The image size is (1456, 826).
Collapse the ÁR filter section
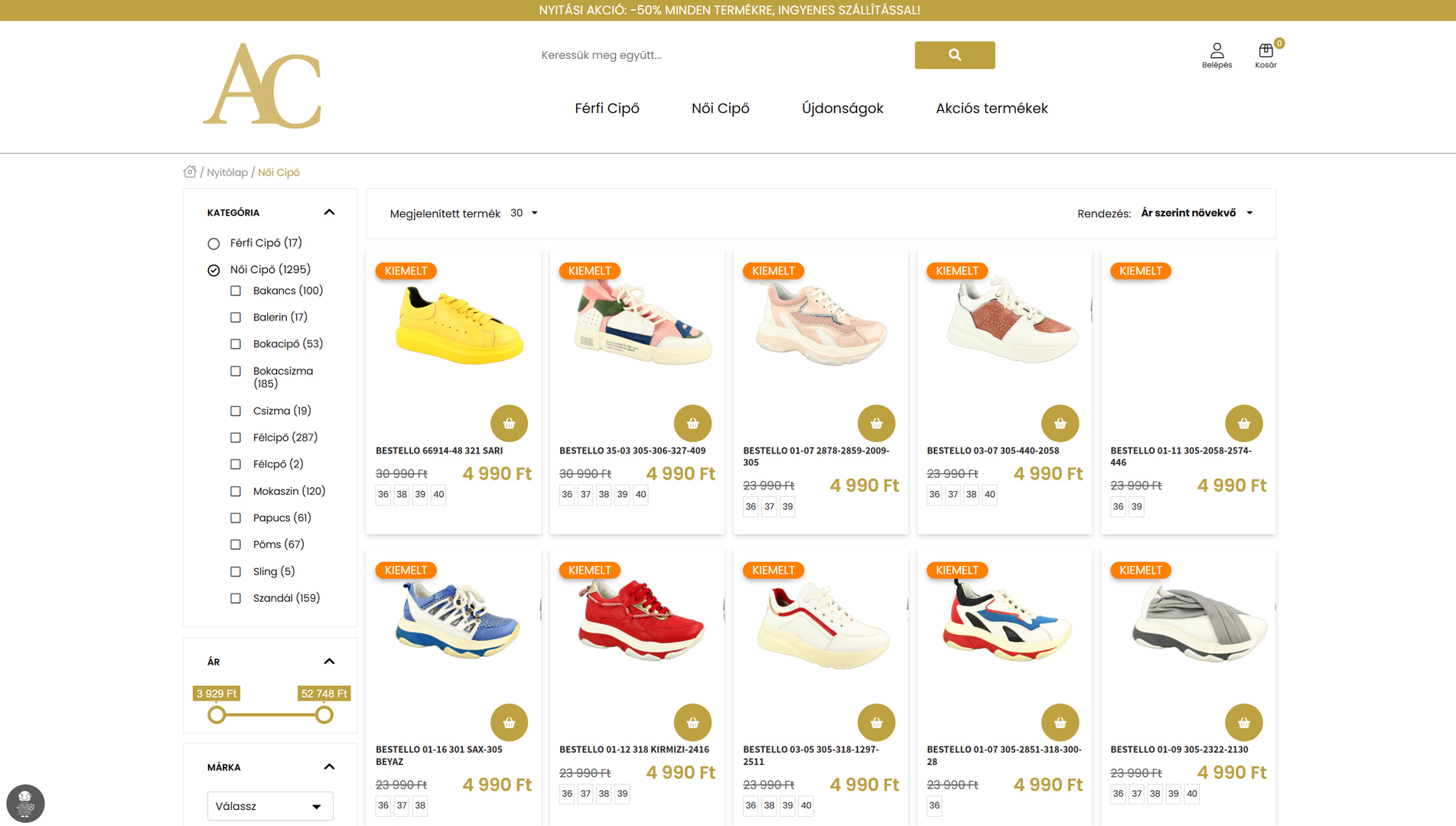click(329, 661)
